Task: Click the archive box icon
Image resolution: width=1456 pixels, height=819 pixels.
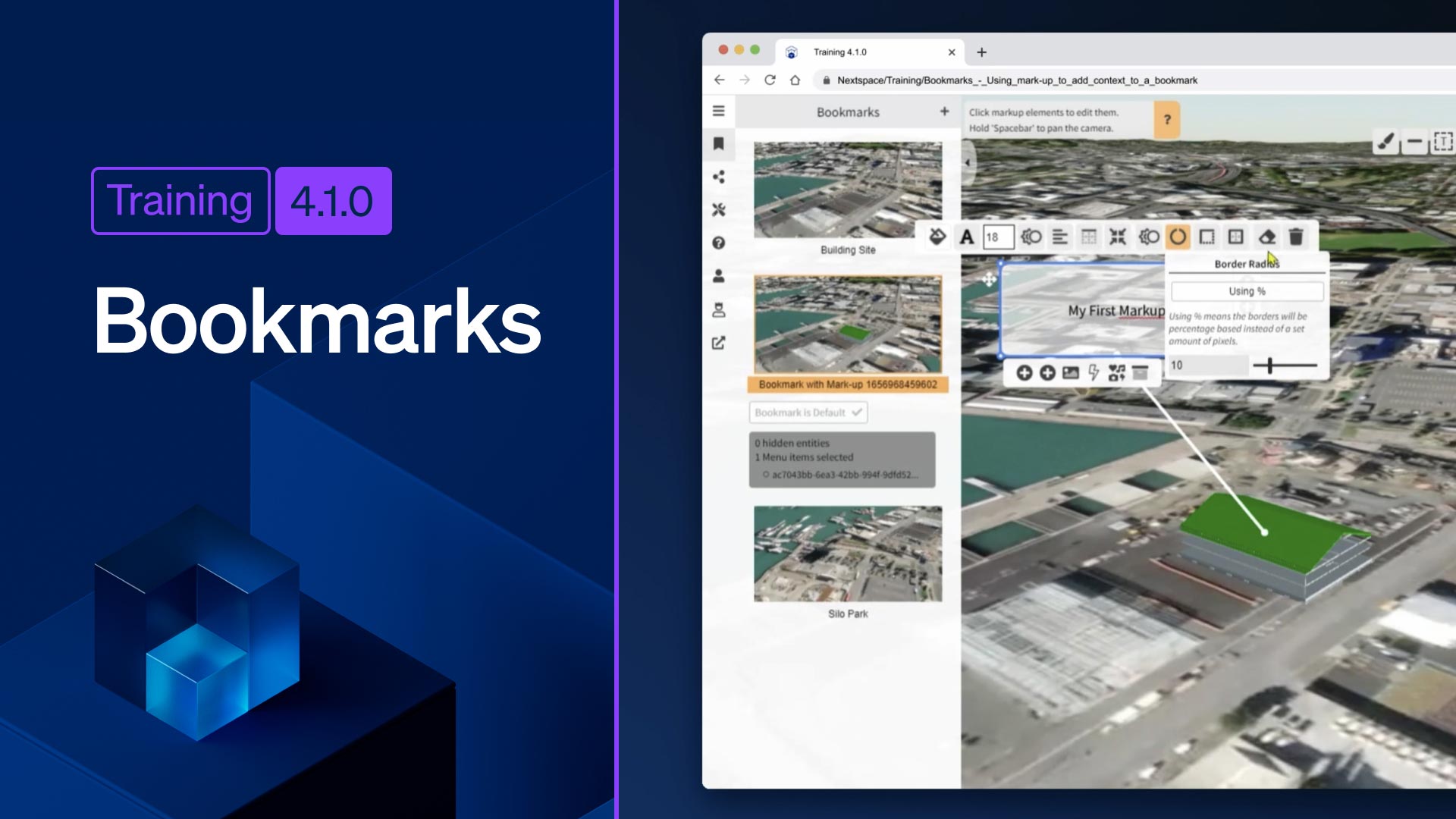Action: click(x=1140, y=373)
